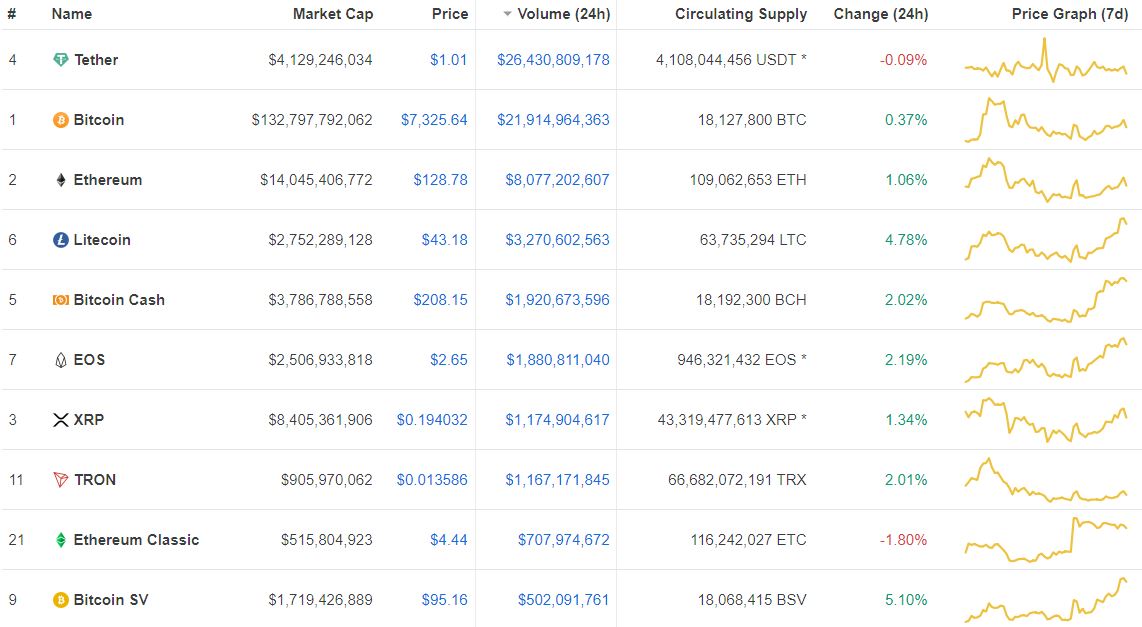Click the Price Graph (7d) column header
The height and width of the screenshot is (627, 1142).
click(x=1069, y=14)
